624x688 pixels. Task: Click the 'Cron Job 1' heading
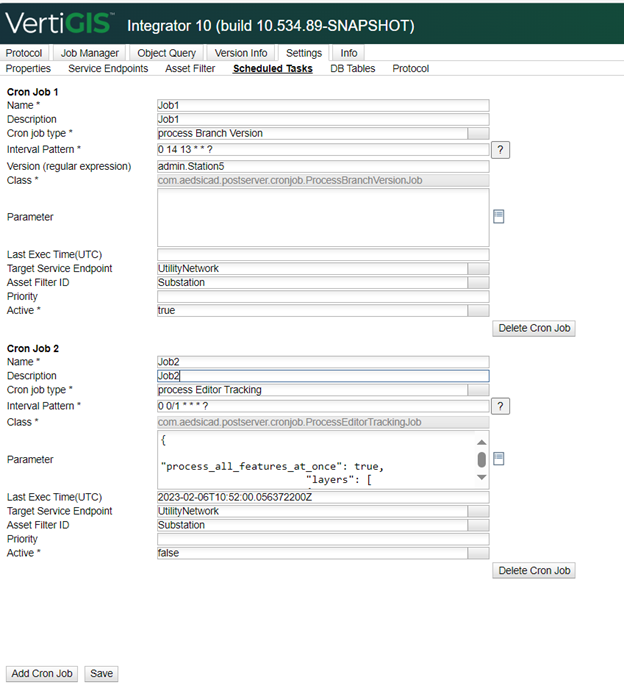pyautogui.click(x=32, y=92)
